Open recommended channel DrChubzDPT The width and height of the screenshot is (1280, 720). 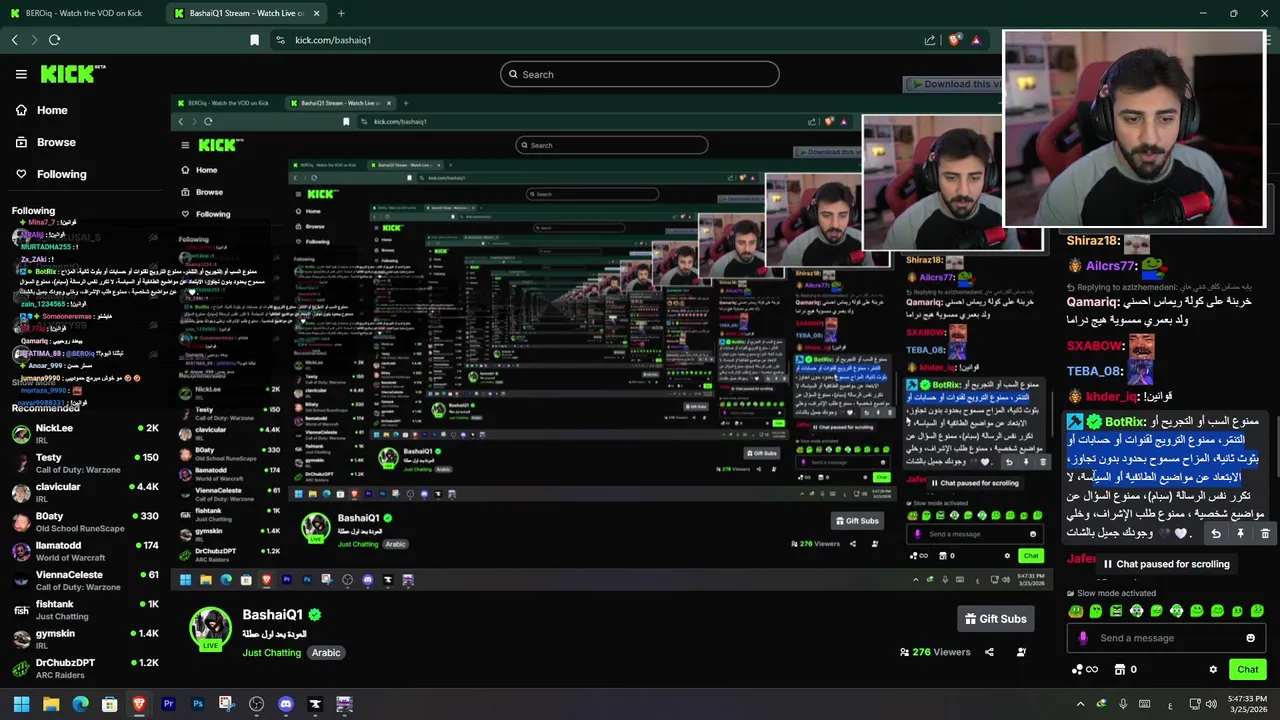[x=85, y=668]
